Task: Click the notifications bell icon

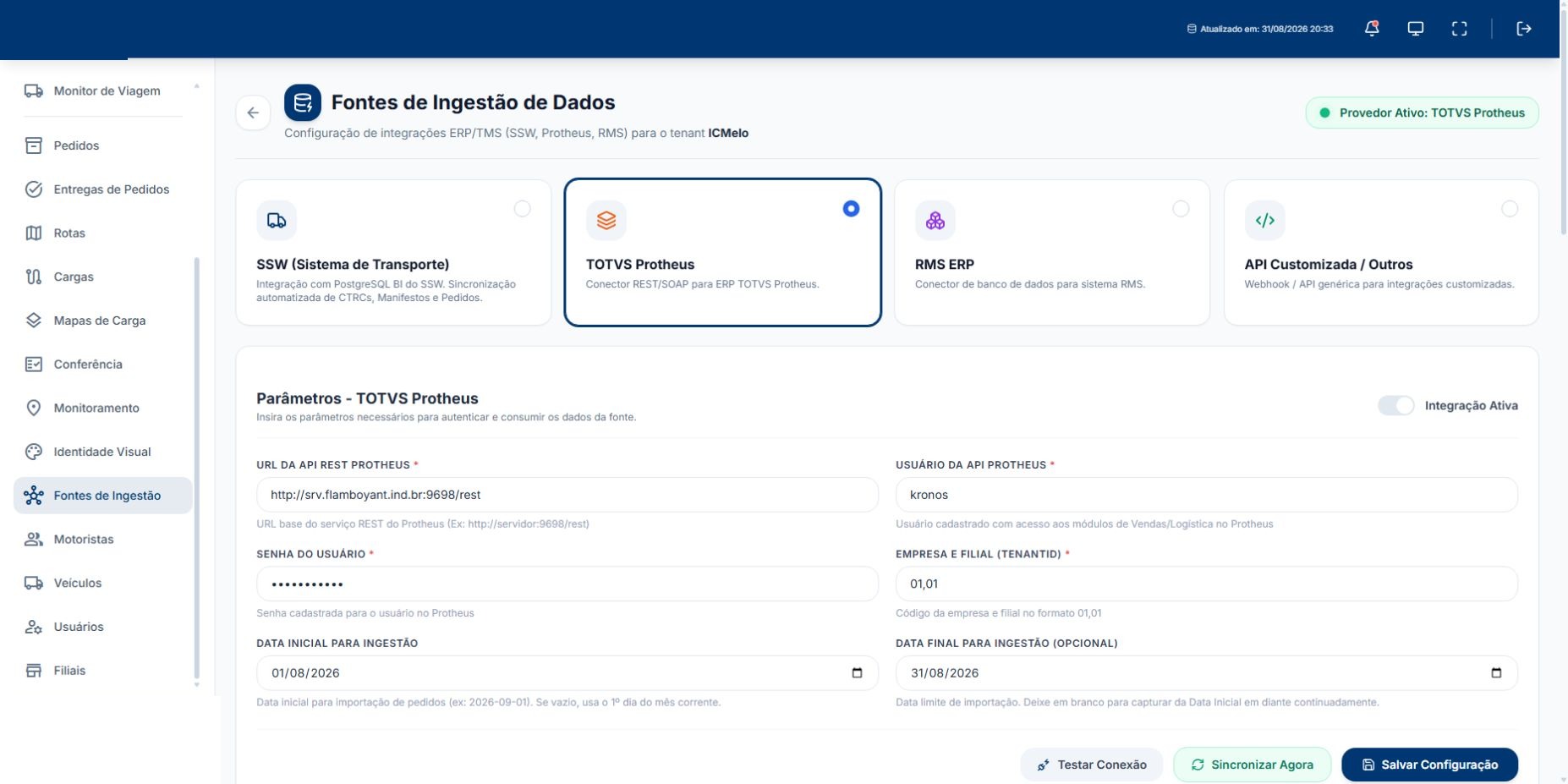Action: (1372, 29)
